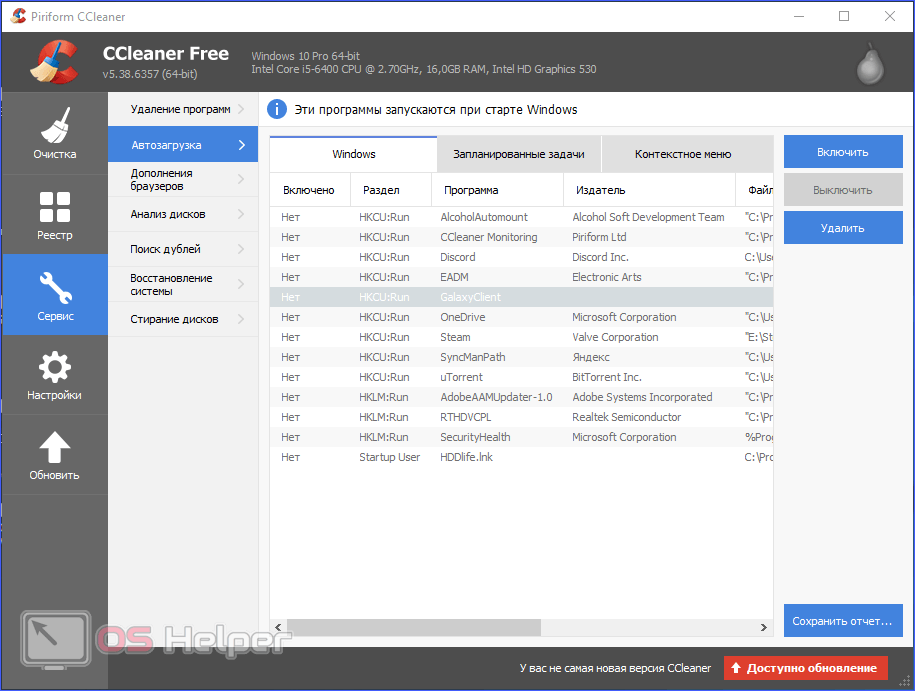The image size is (915, 691).
Task: Click Сохранить отчет button
Action: click(x=843, y=621)
